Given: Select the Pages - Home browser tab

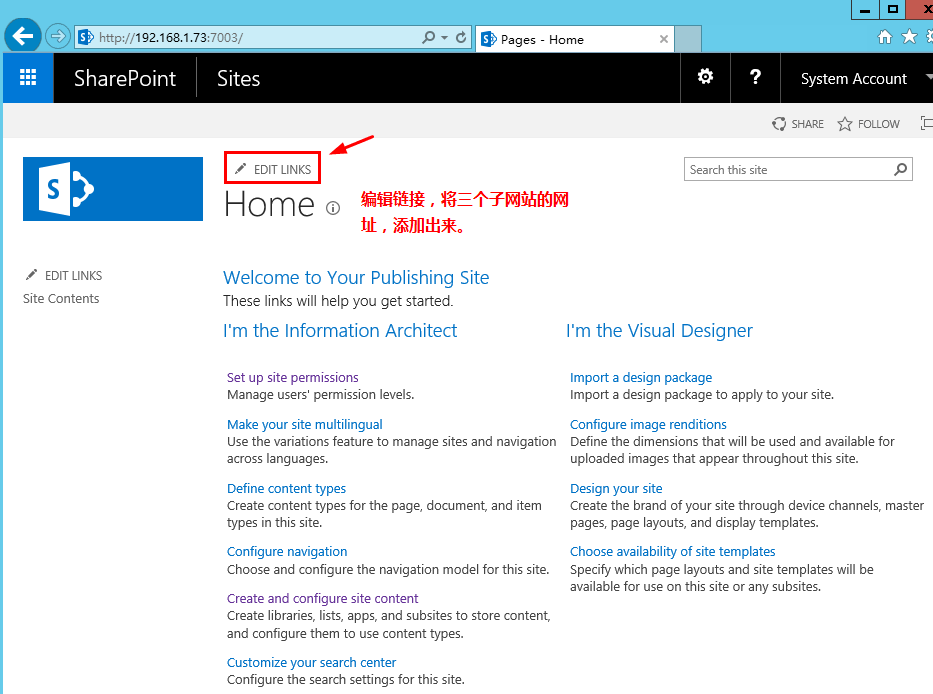Looking at the screenshot, I should click(575, 39).
